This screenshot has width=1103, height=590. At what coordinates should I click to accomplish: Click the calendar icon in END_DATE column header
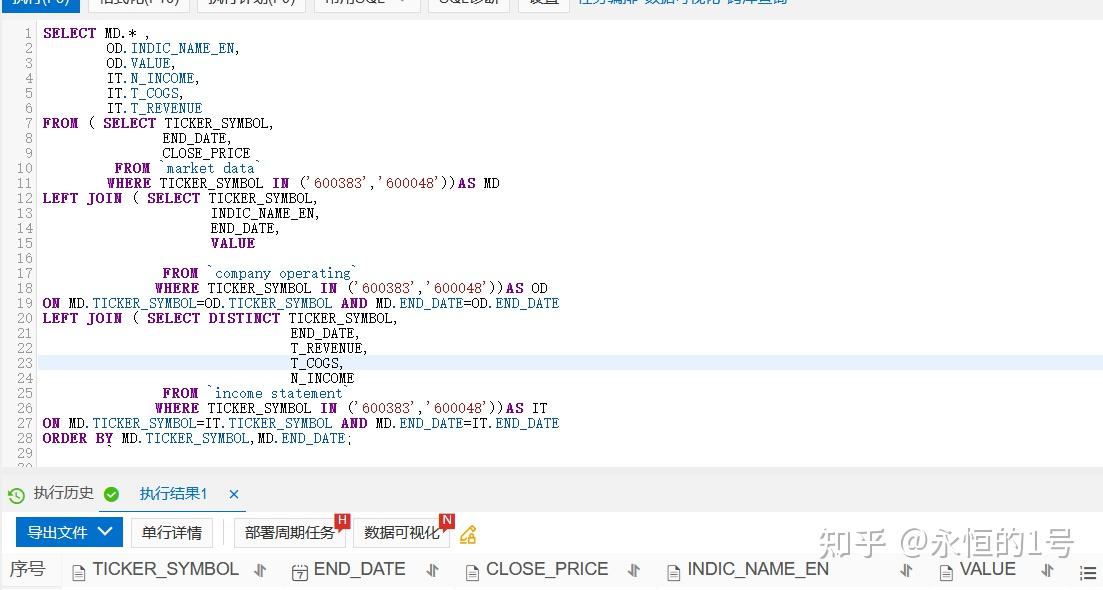pos(300,569)
